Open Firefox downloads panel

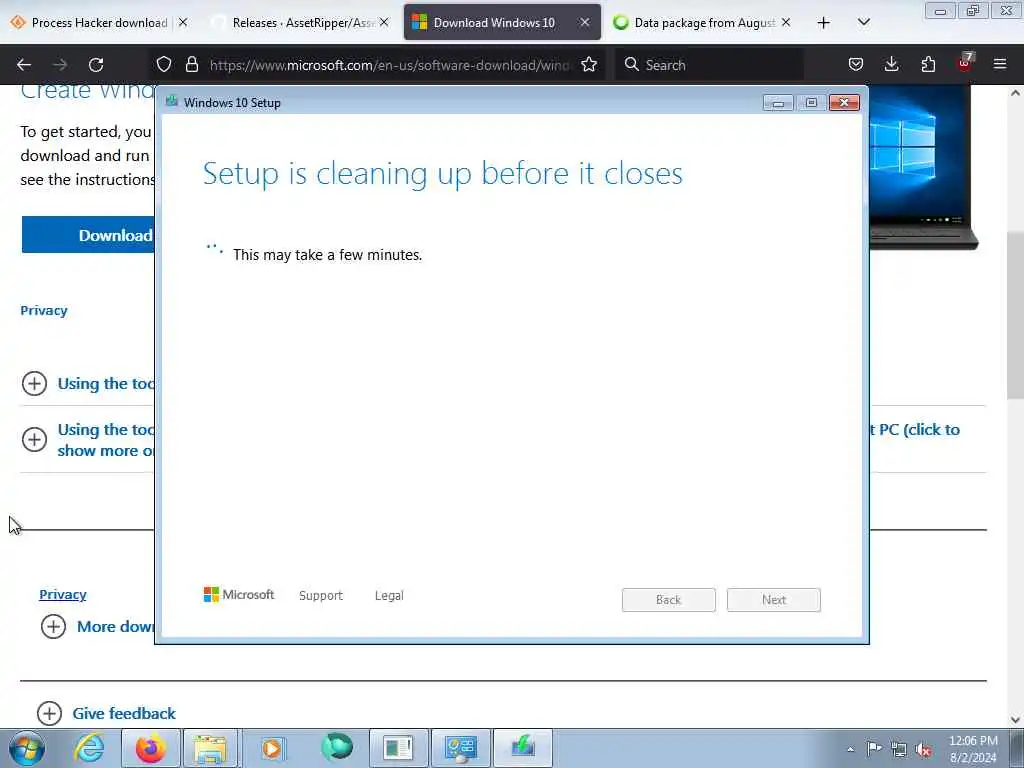[891, 64]
